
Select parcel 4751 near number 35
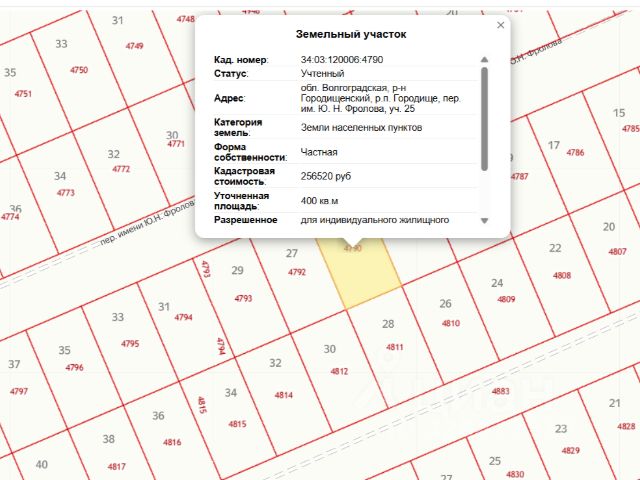[x=23, y=94]
